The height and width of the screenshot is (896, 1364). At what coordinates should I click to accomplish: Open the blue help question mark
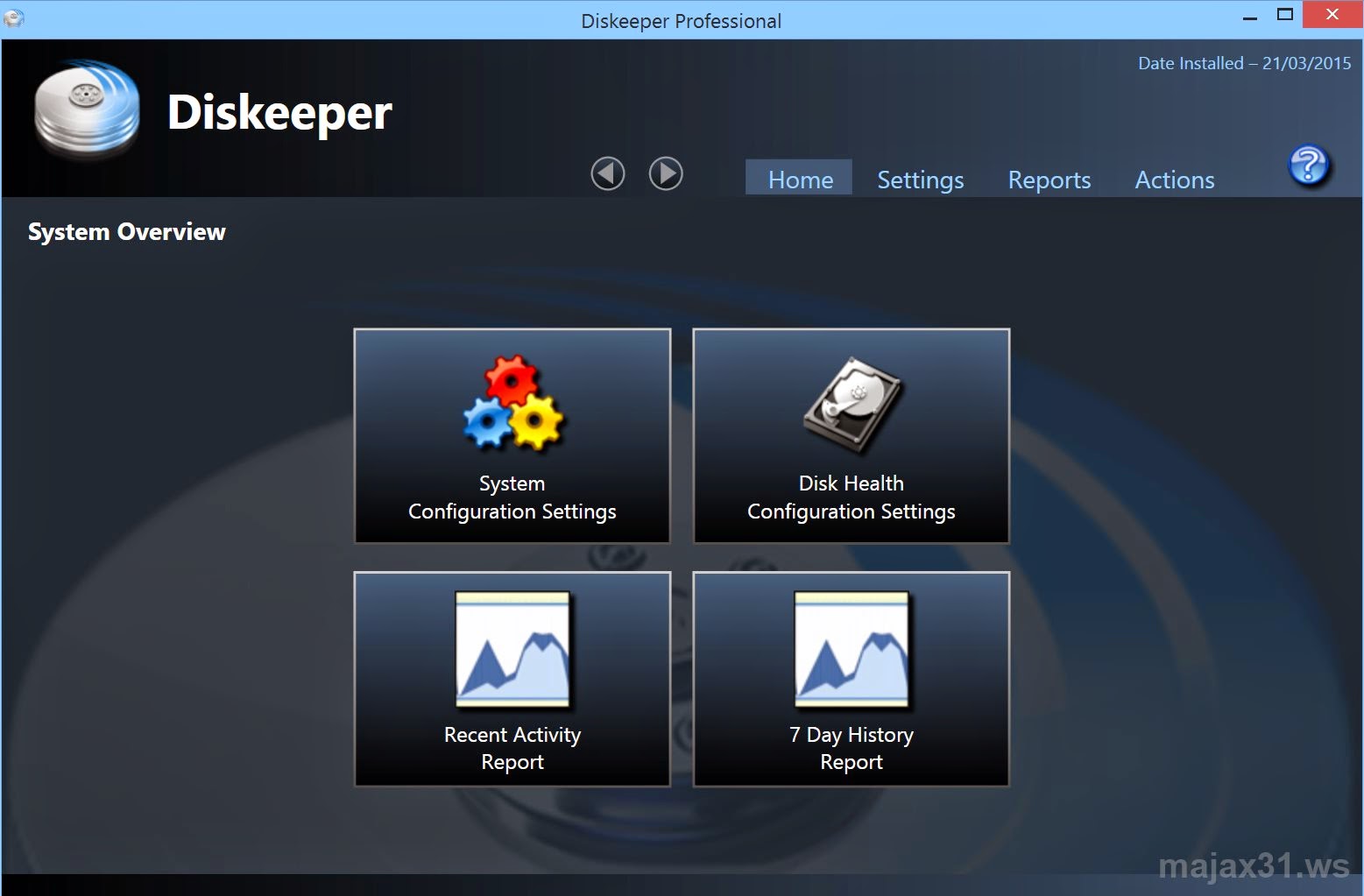coord(1309,165)
